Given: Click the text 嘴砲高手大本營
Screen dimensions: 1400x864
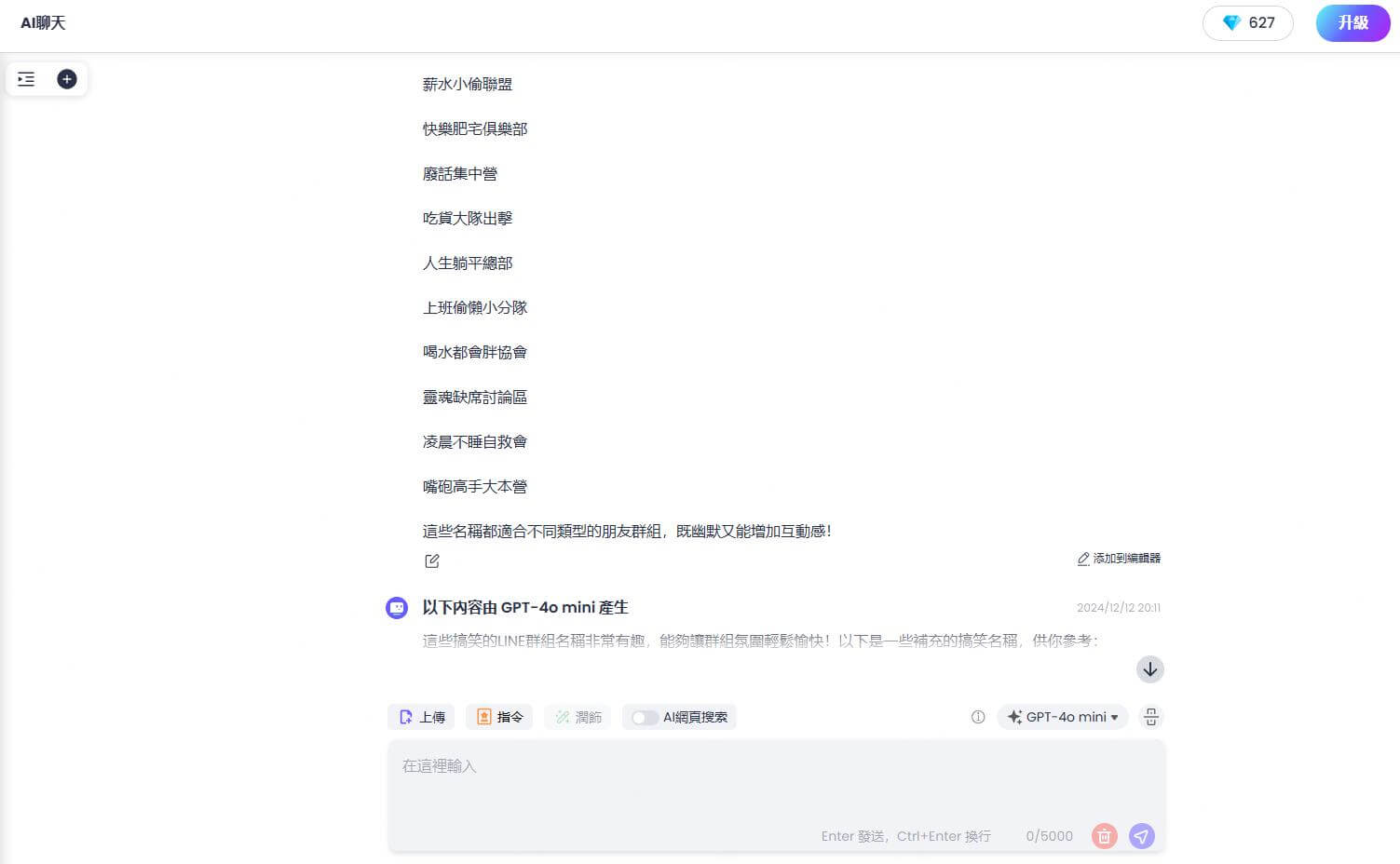Looking at the screenshot, I should (x=475, y=487).
